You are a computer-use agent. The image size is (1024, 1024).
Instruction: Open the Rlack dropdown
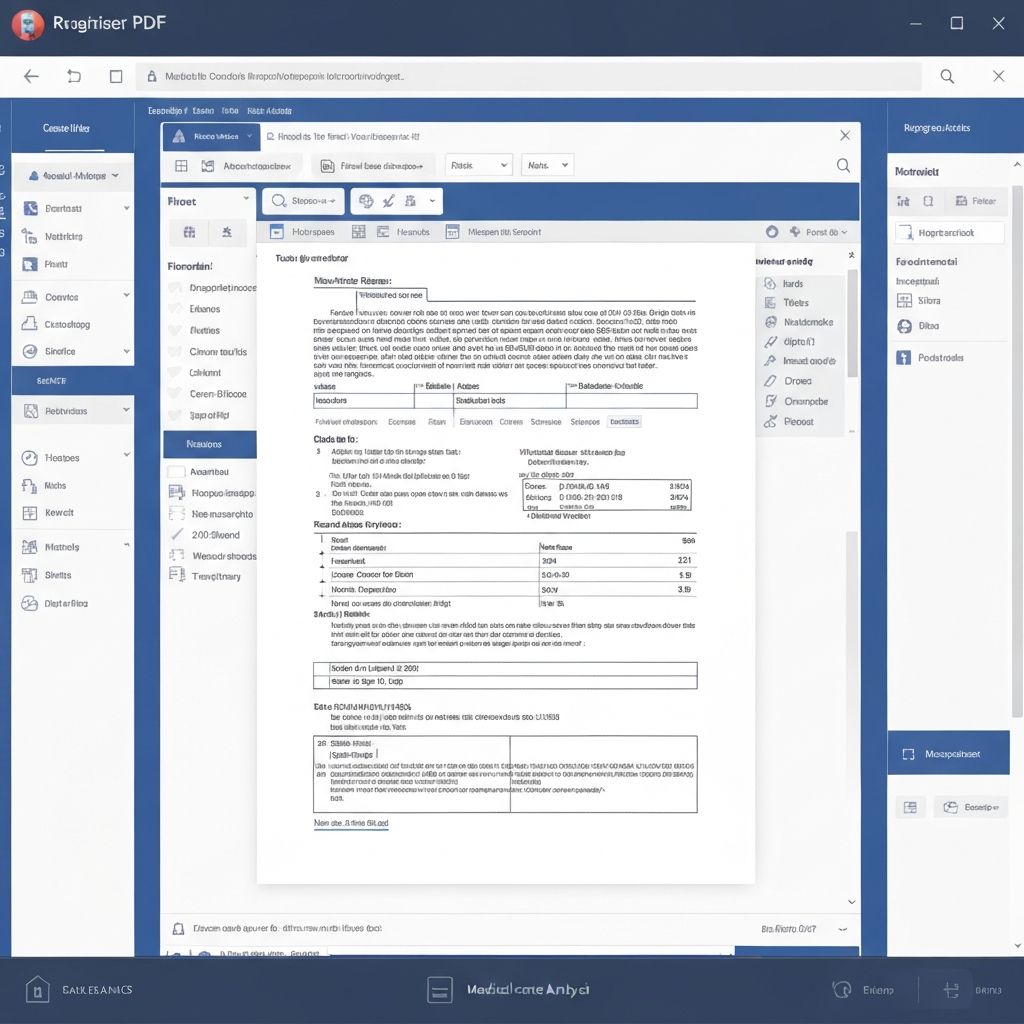point(479,165)
